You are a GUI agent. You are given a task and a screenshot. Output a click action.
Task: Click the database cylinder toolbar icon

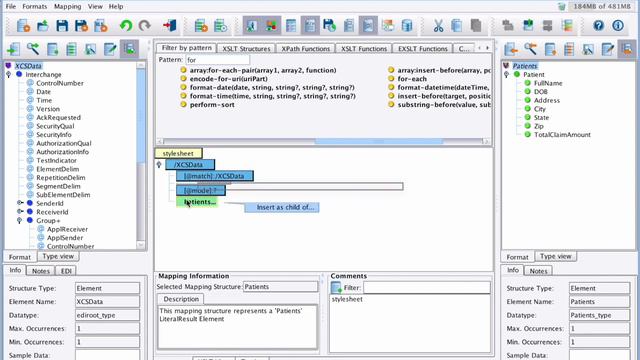407,26
